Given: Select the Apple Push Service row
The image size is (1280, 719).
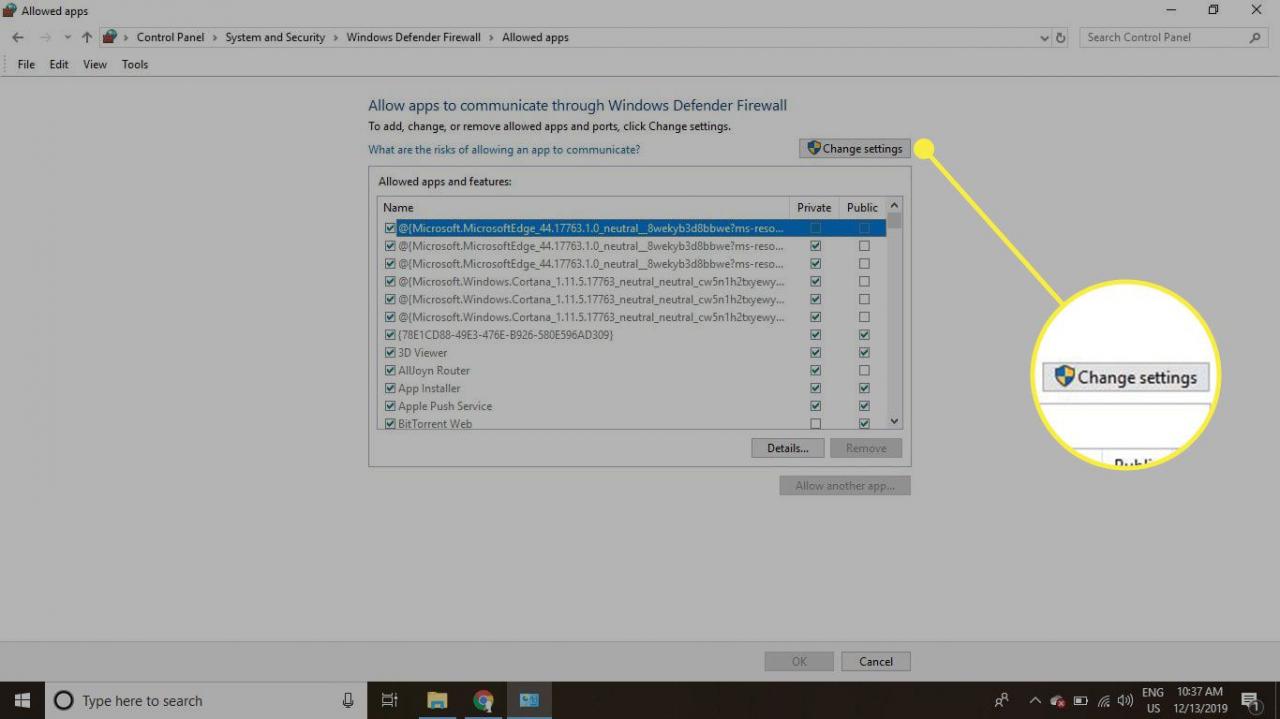Looking at the screenshot, I should [x=633, y=406].
